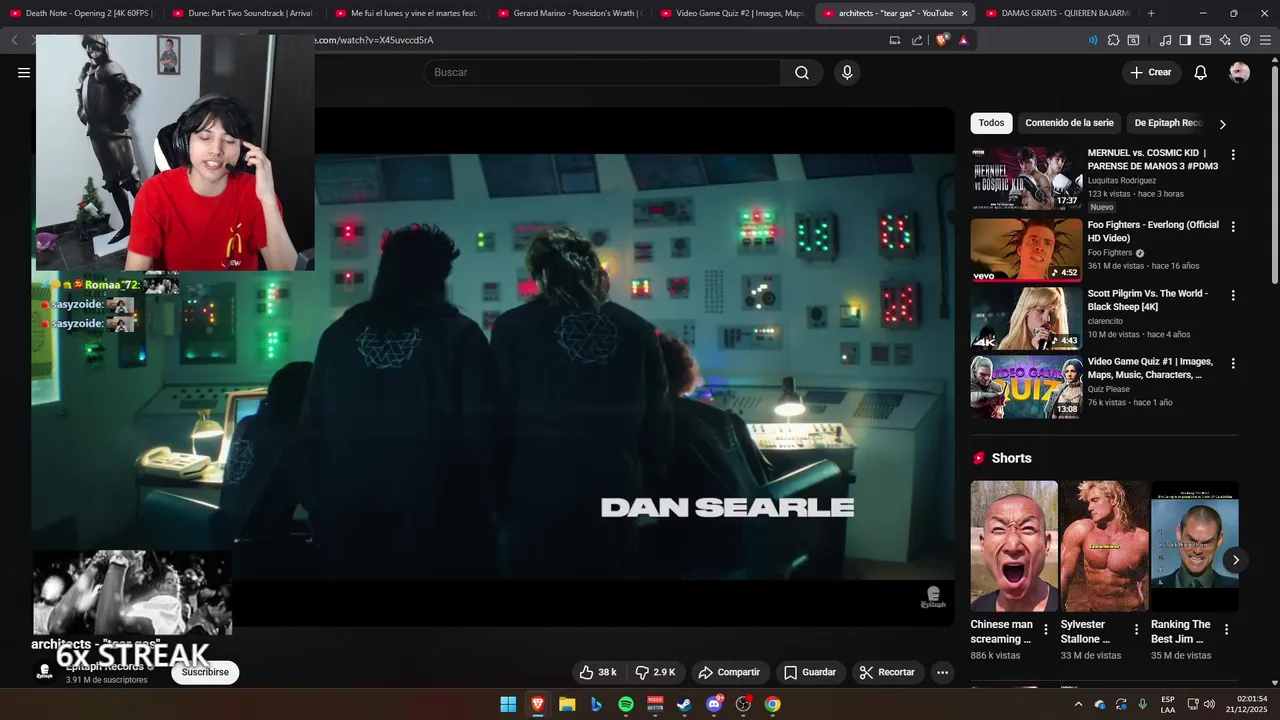This screenshot has height=720, width=1280.
Task: Open Steam from the taskbar
Action: coord(684,704)
